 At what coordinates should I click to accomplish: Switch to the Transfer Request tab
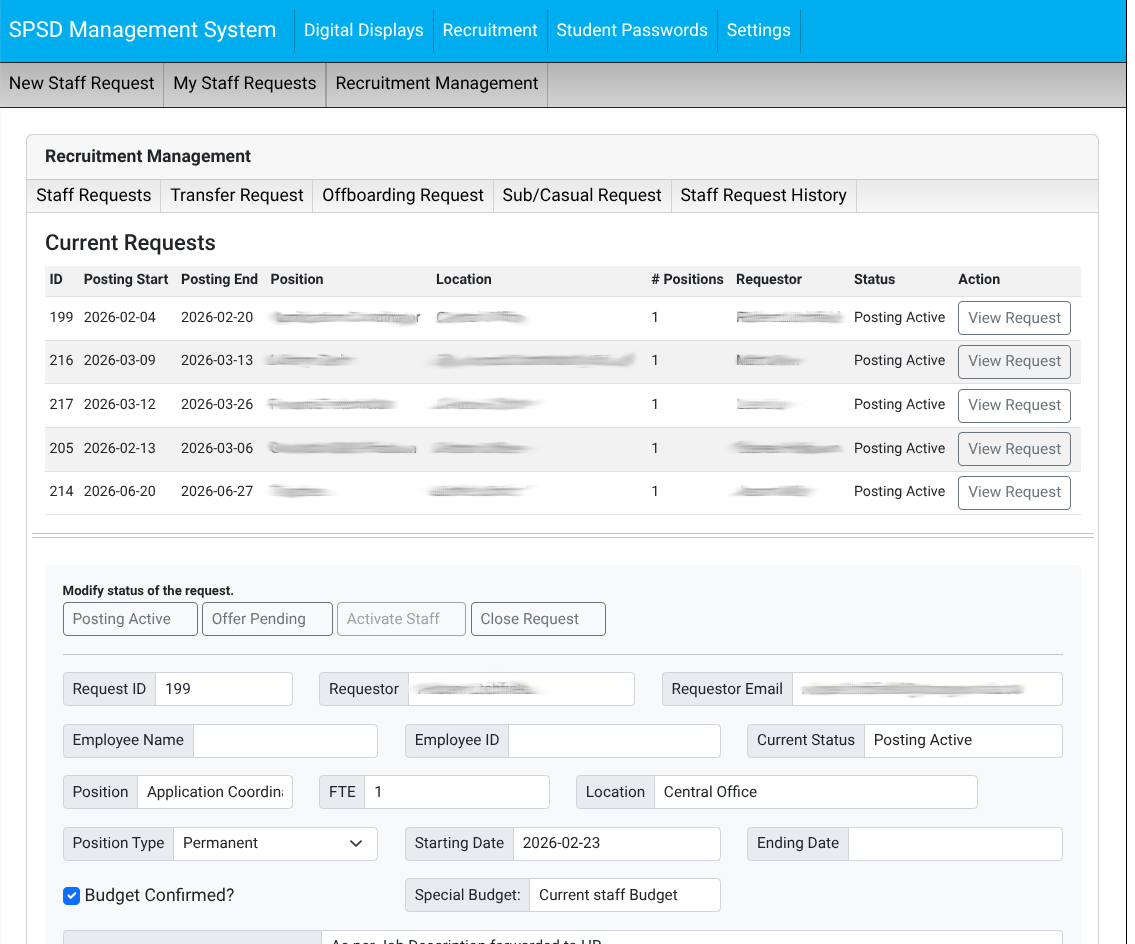[x=236, y=195]
